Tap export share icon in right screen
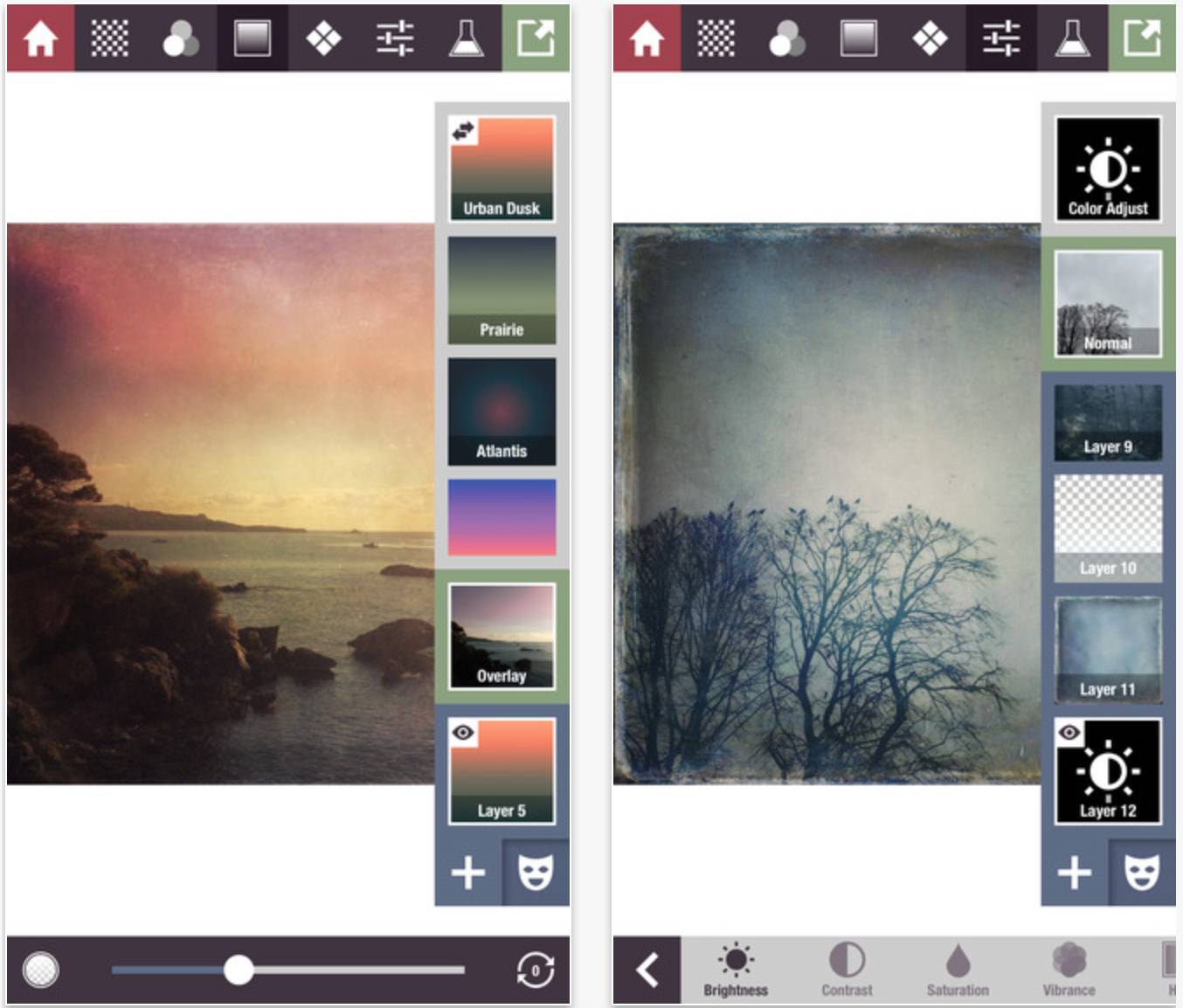This screenshot has width=1183, height=1008. coord(1142,38)
